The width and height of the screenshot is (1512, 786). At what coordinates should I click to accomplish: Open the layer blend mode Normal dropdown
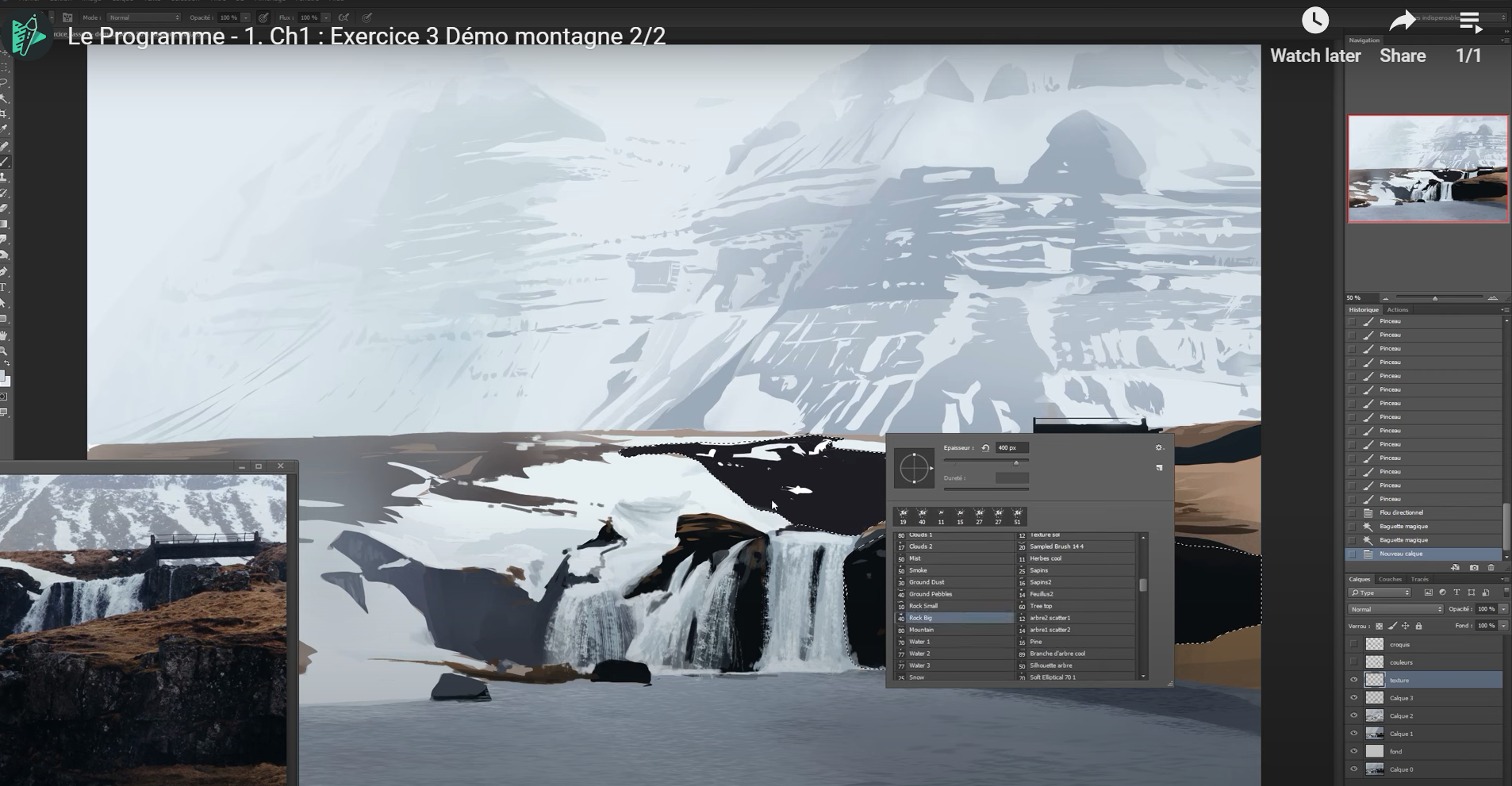pyautogui.click(x=1395, y=609)
